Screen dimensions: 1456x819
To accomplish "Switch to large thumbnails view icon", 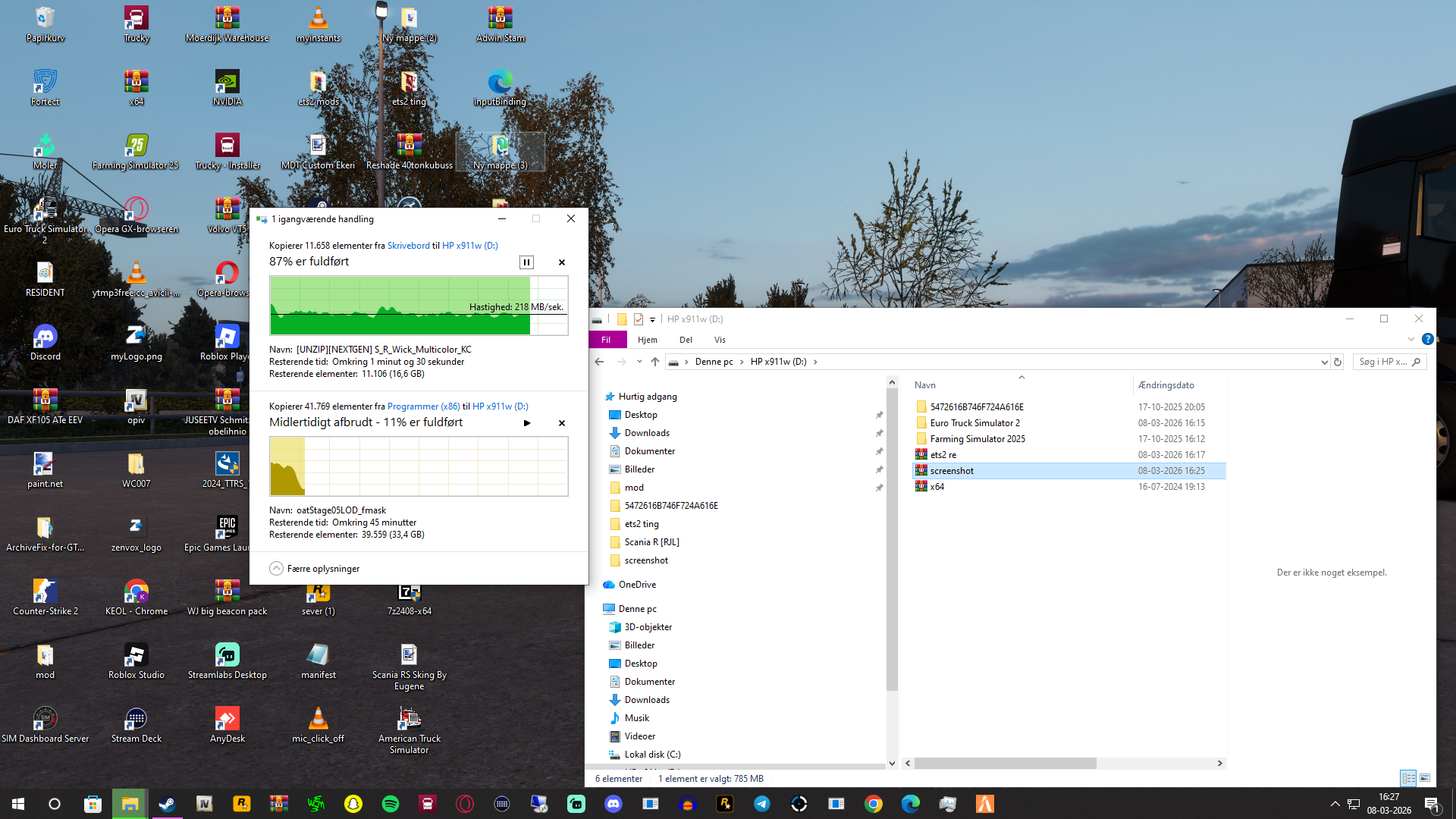I will (1425, 778).
